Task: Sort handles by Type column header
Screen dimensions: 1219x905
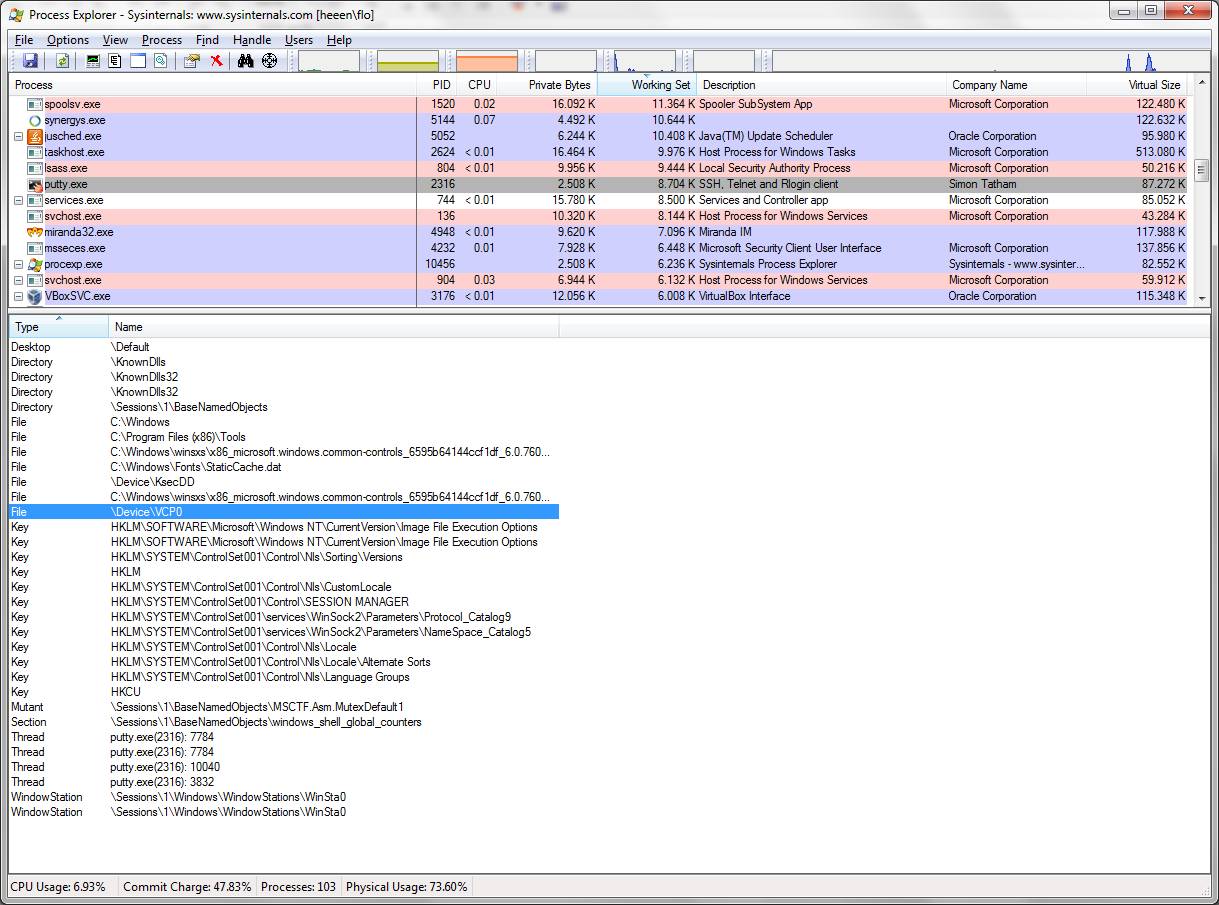Action: tap(59, 327)
